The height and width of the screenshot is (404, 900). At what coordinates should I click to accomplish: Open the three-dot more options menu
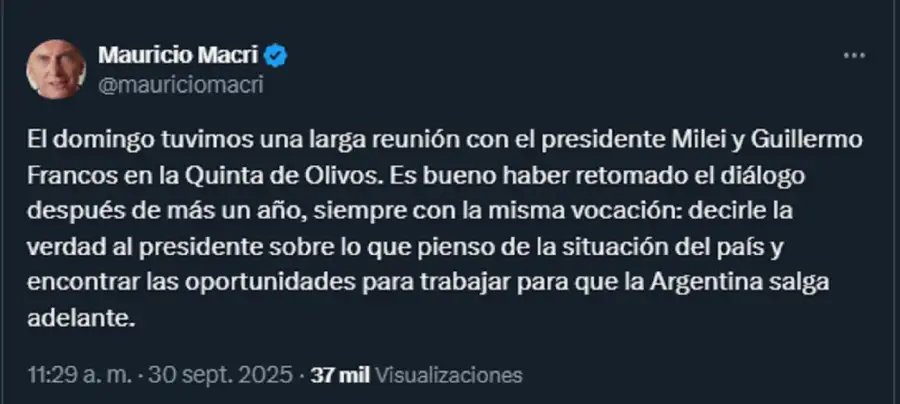[x=853, y=55]
